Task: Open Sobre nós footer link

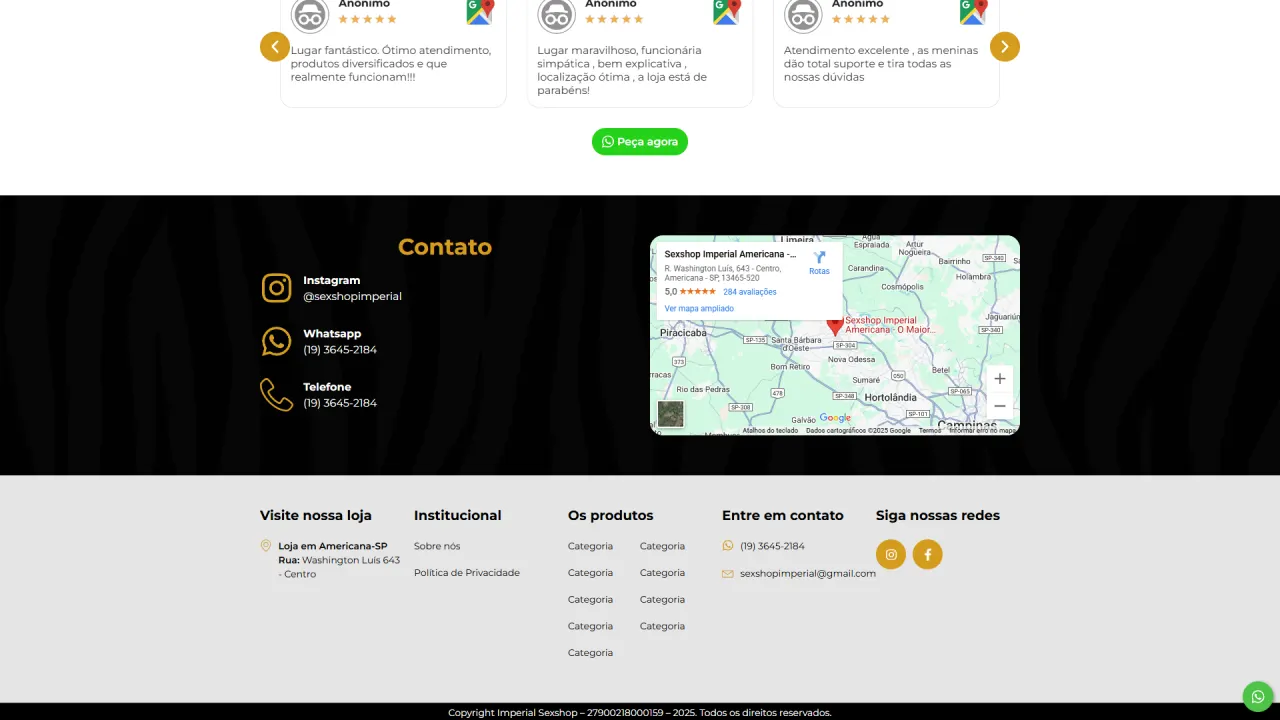Action: 437,546
